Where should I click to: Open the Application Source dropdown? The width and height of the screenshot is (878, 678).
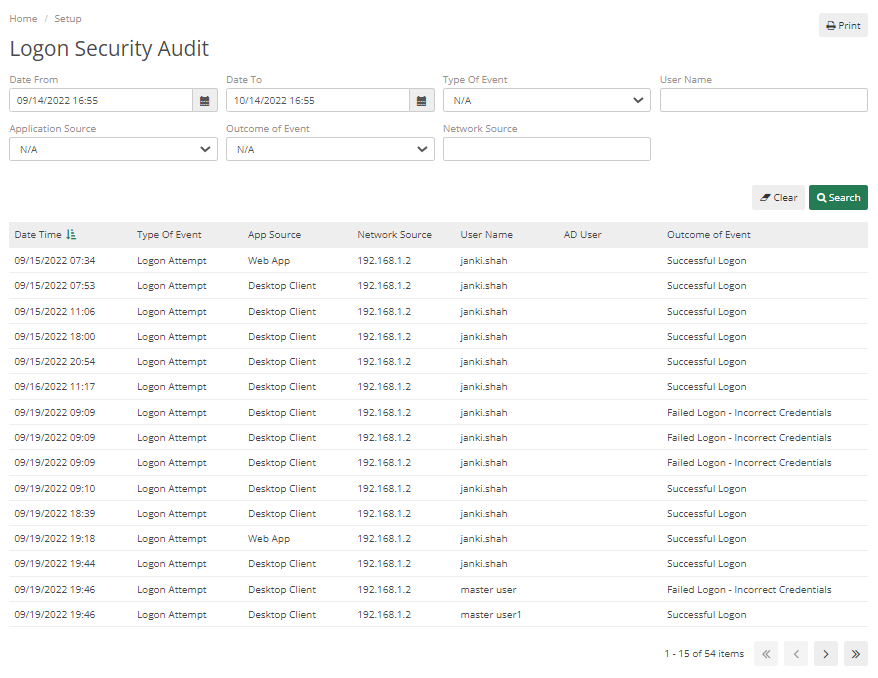pos(112,149)
